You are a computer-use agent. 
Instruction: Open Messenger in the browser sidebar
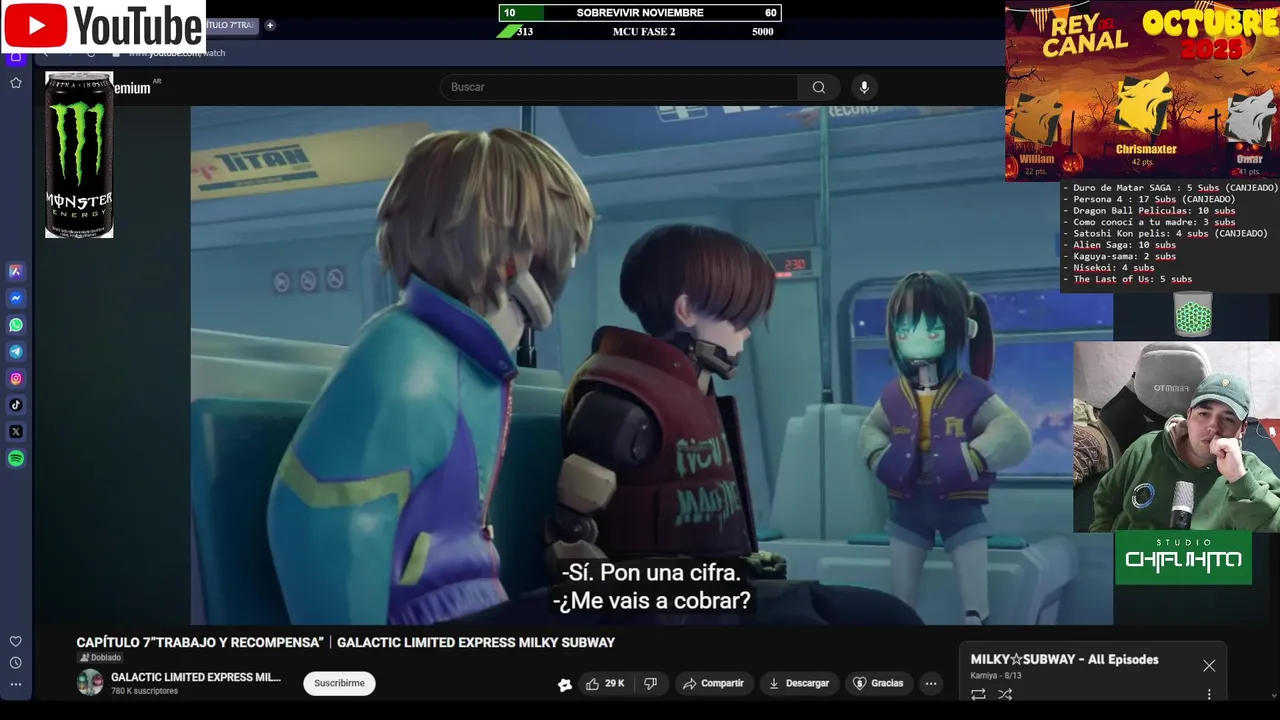click(16, 298)
